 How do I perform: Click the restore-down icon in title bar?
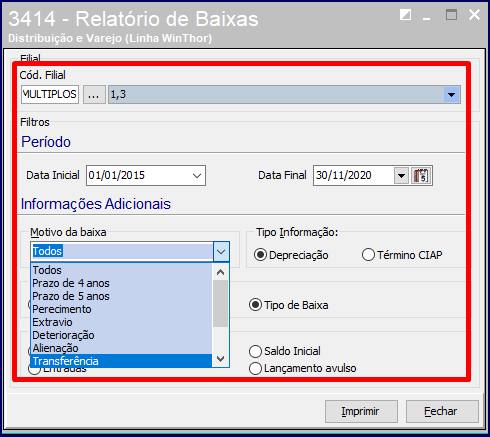405,15
